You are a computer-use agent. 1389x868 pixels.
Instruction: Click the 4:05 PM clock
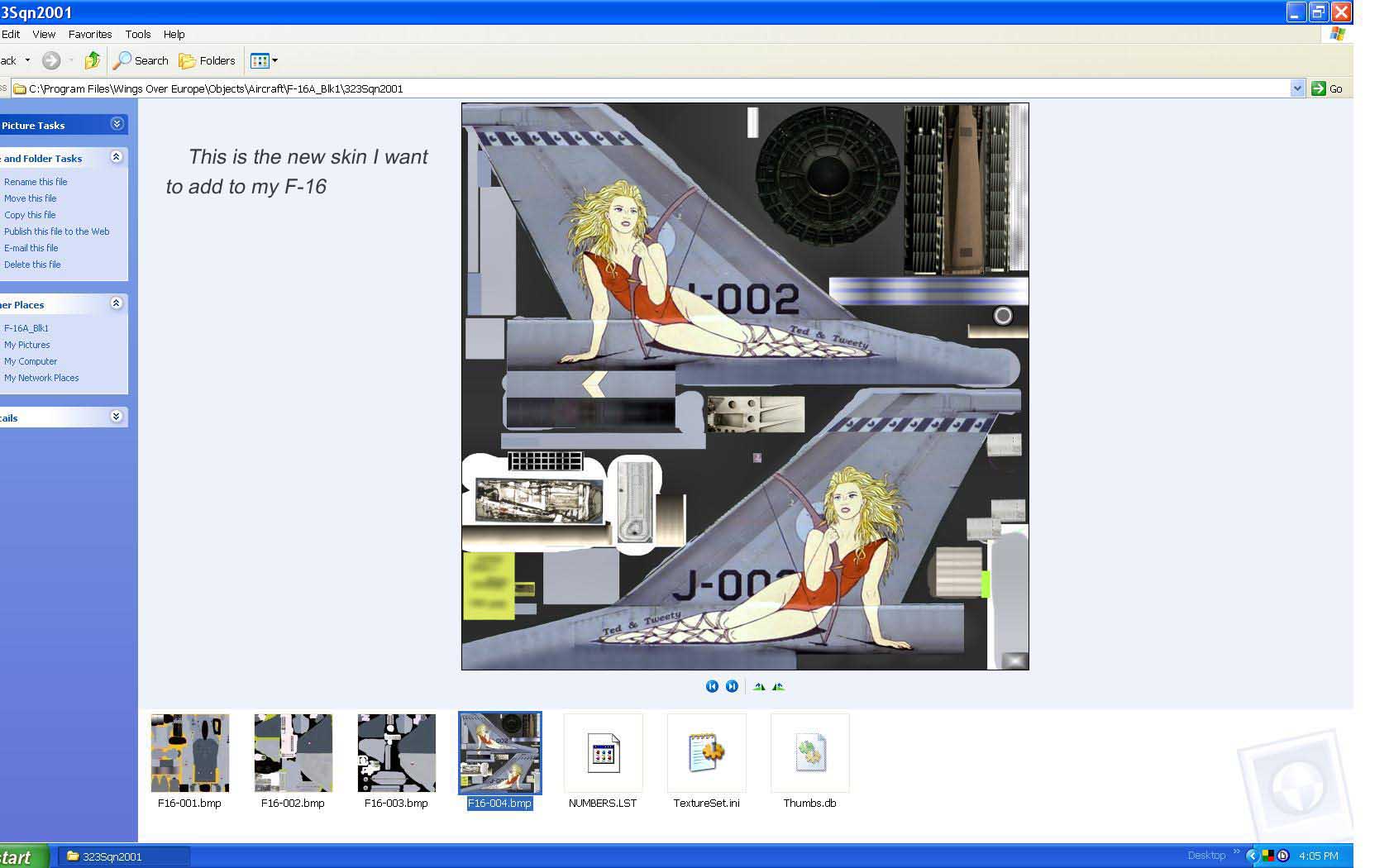click(1318, 856)
